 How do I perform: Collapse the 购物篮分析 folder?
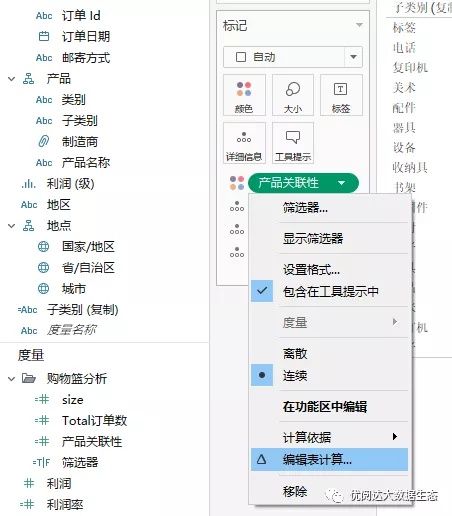(12, 379)
